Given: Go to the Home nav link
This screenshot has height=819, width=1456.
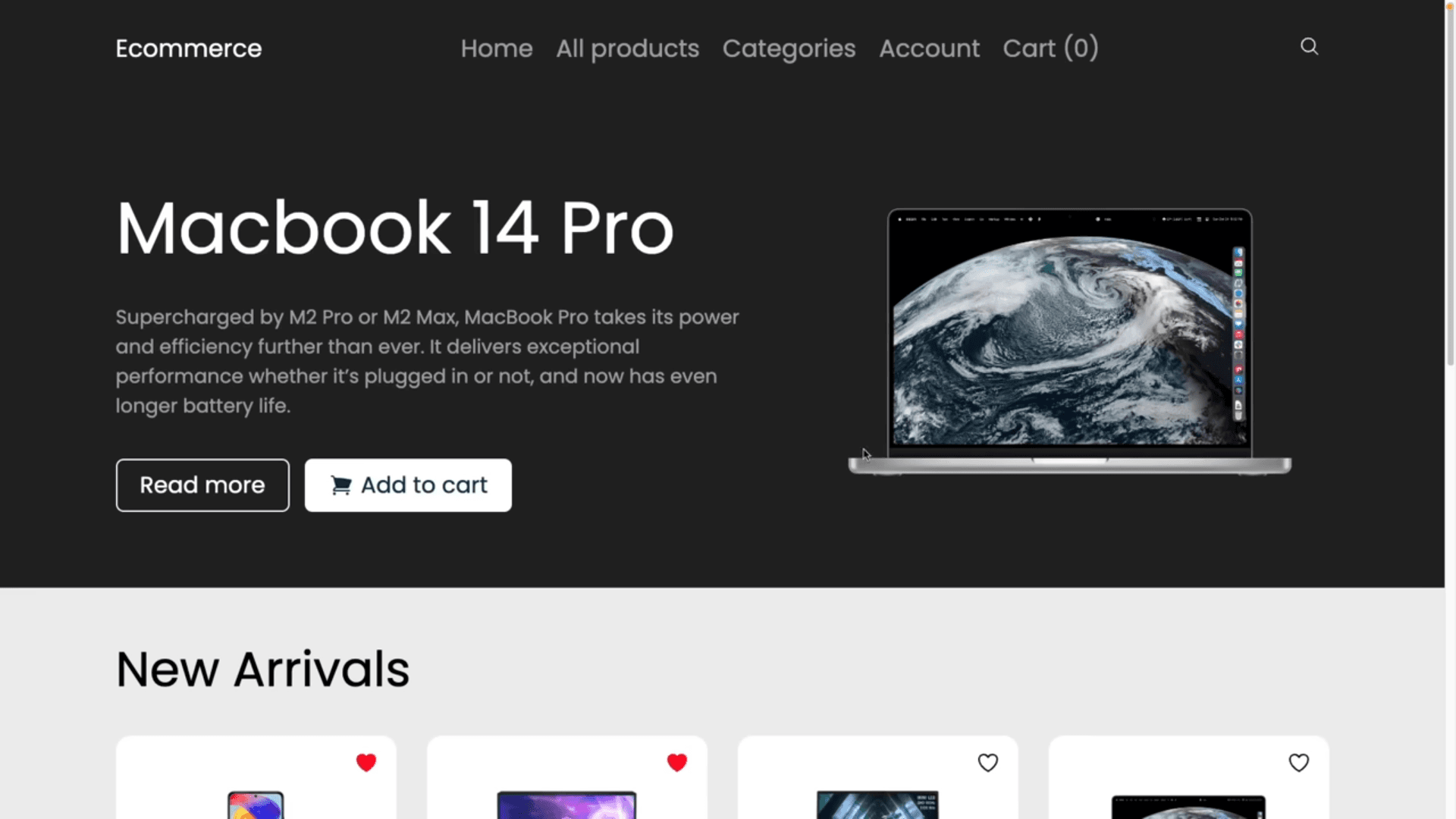Looking at the screenshot, I should pyautogui.click(x=497, y=49).
